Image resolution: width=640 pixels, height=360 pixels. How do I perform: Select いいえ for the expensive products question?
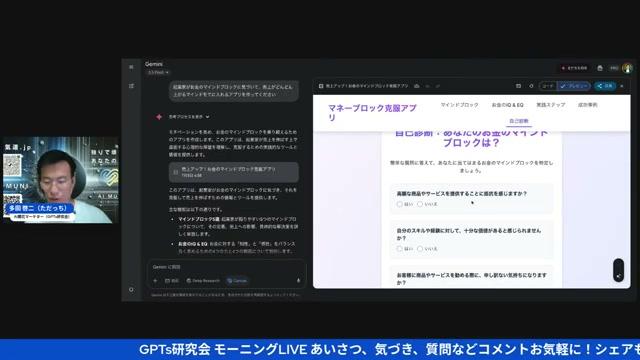[420, 204]
